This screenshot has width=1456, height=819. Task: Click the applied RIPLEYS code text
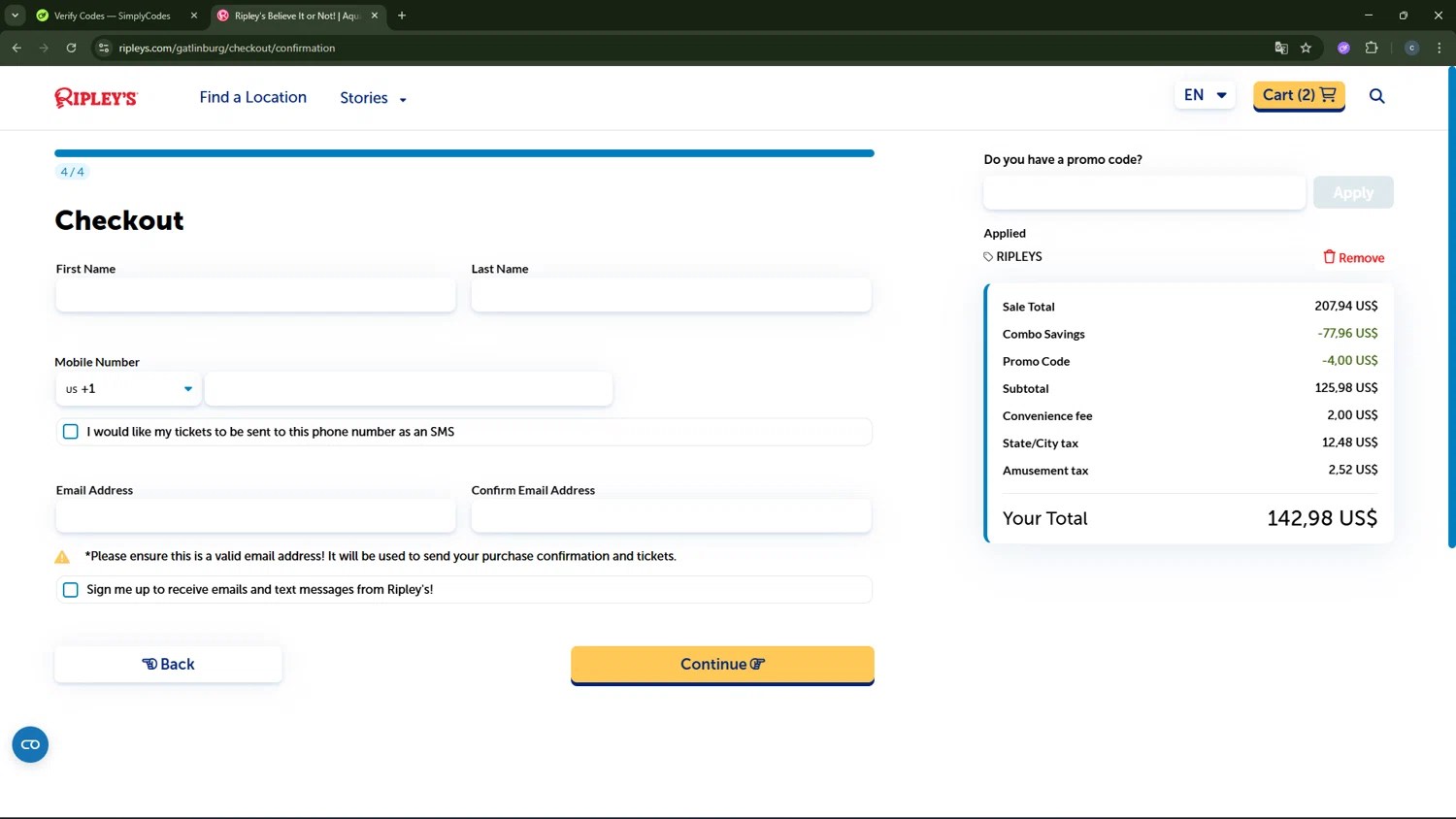pos(1019,257)
